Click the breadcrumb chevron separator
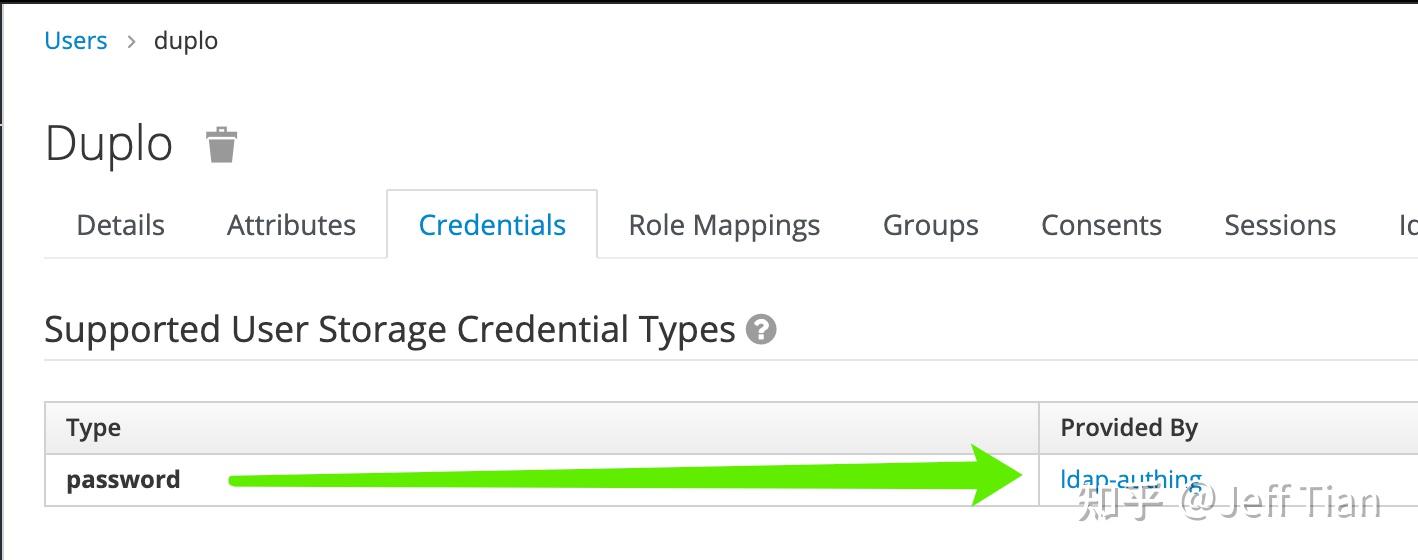The height and width of the screenshot is (560, 1418). (131, 41)
